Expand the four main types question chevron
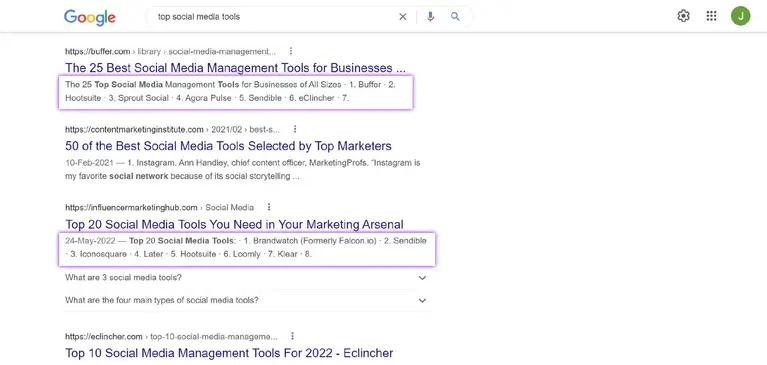 [423, 300]
